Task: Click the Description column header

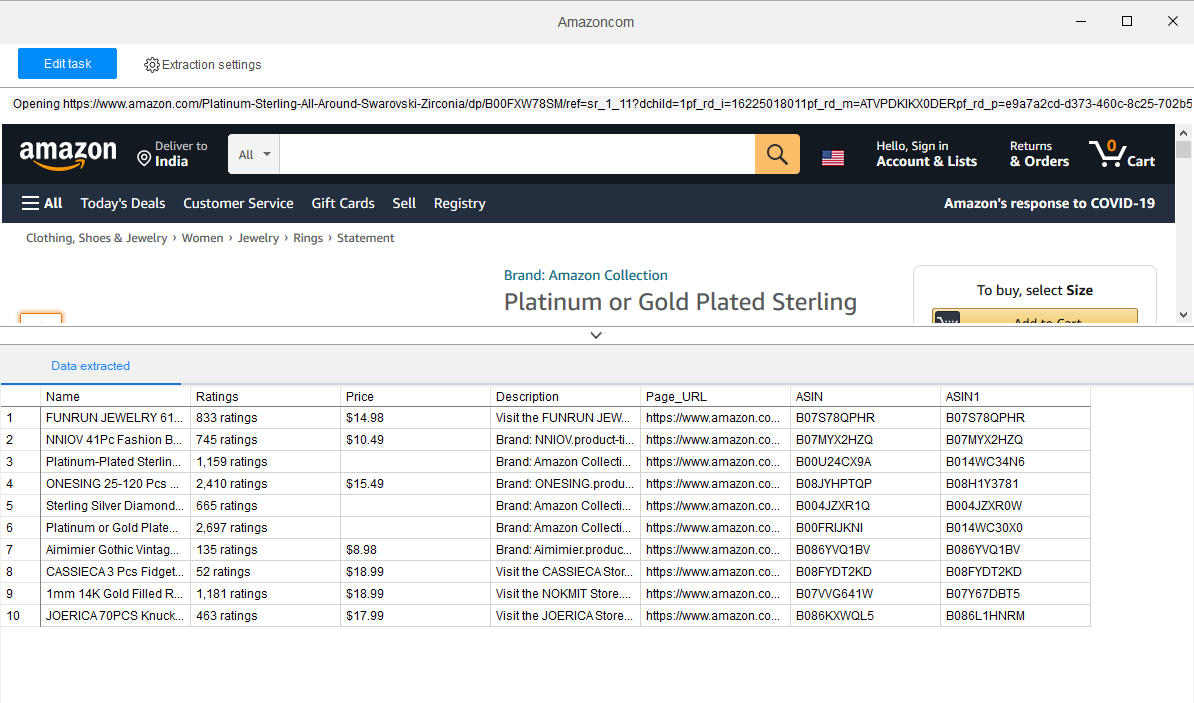Action: [565, 396]
